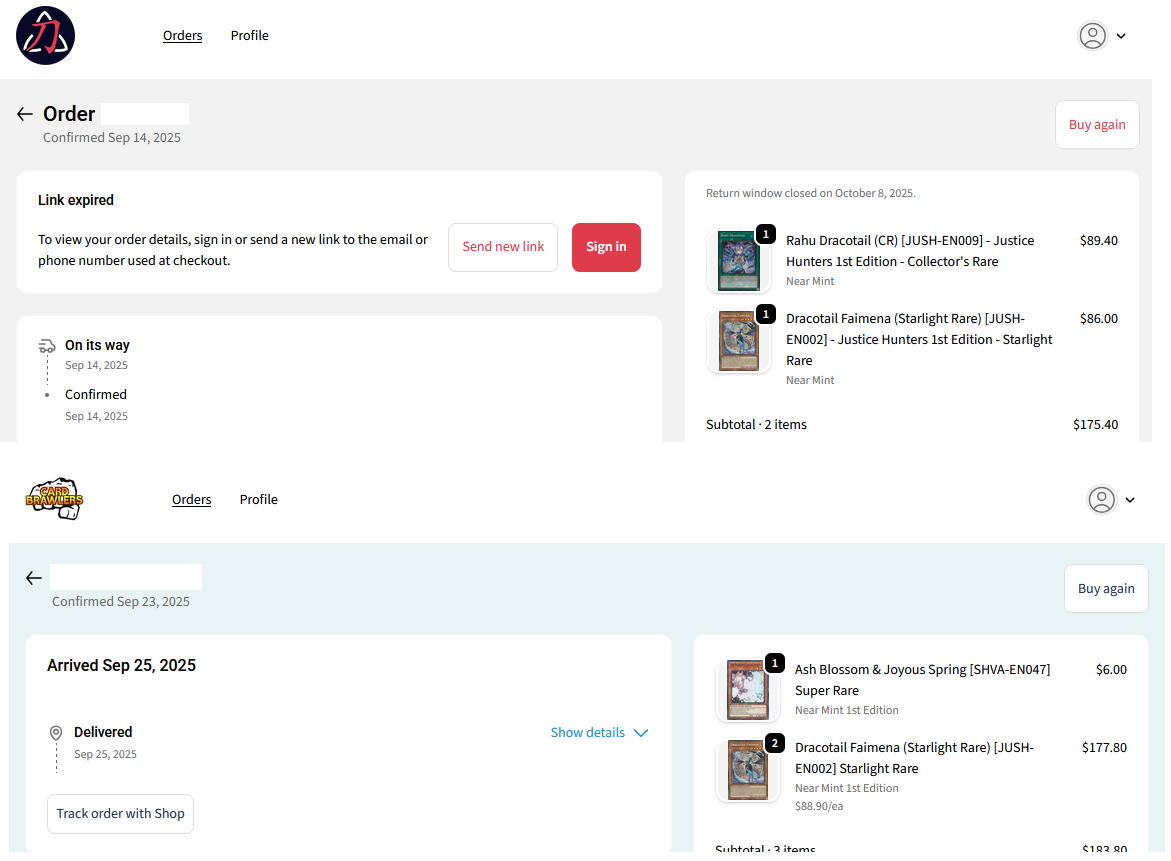Click the red Sign in button
Viewport: 1171px width, 861px height.
pyautogui.click(x=606, y=247)
